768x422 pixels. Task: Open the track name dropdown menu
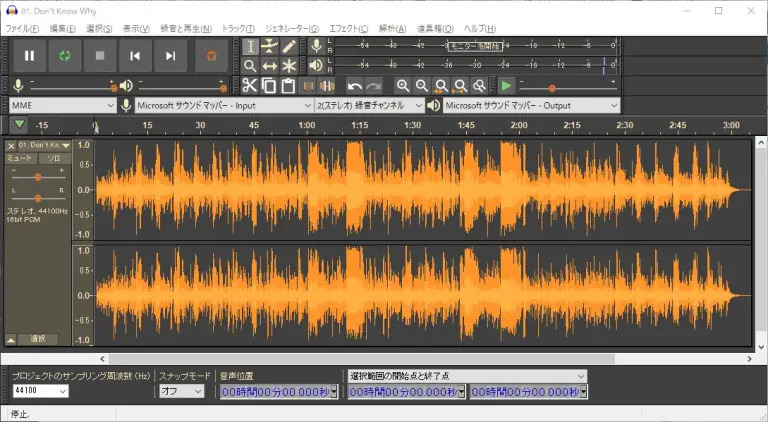[44, 145]
